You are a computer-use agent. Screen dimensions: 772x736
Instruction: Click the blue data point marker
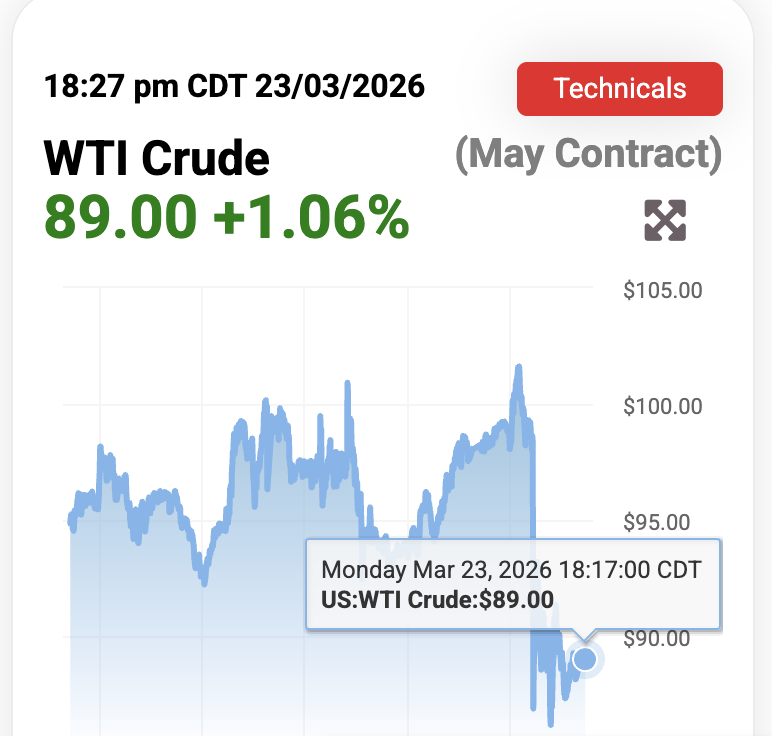click(585, 659)
